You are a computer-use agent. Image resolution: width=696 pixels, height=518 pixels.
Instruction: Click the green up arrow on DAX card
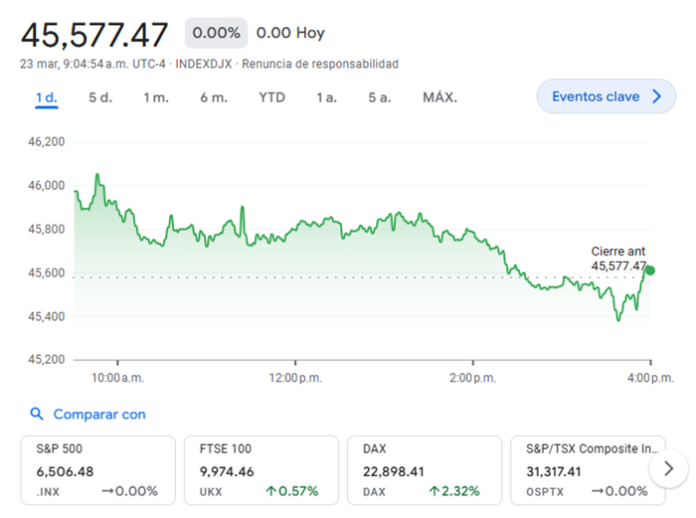(435, 491)
